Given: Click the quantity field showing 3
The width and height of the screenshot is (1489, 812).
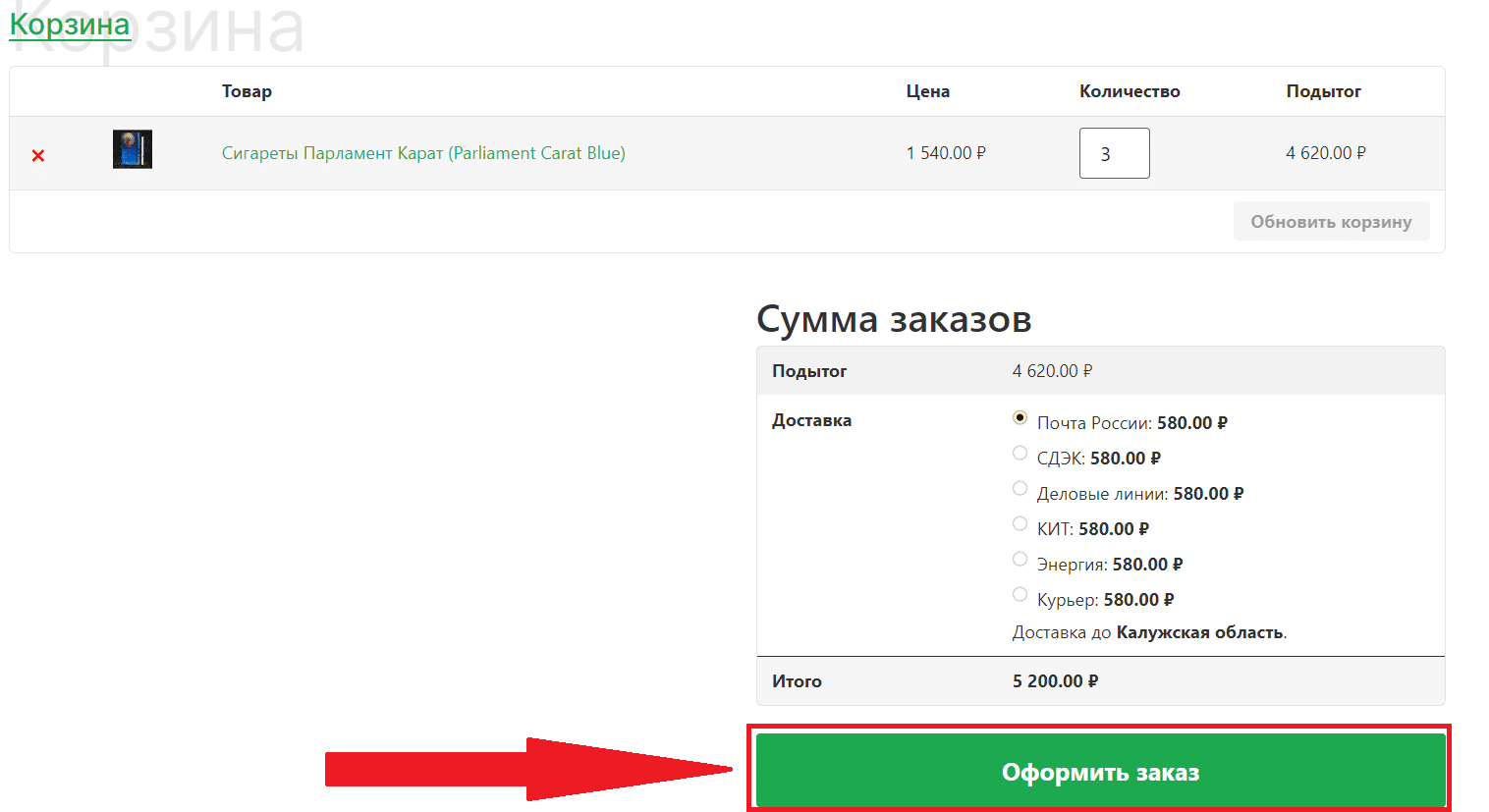Looking at the screenshot, I should 1114,153.
